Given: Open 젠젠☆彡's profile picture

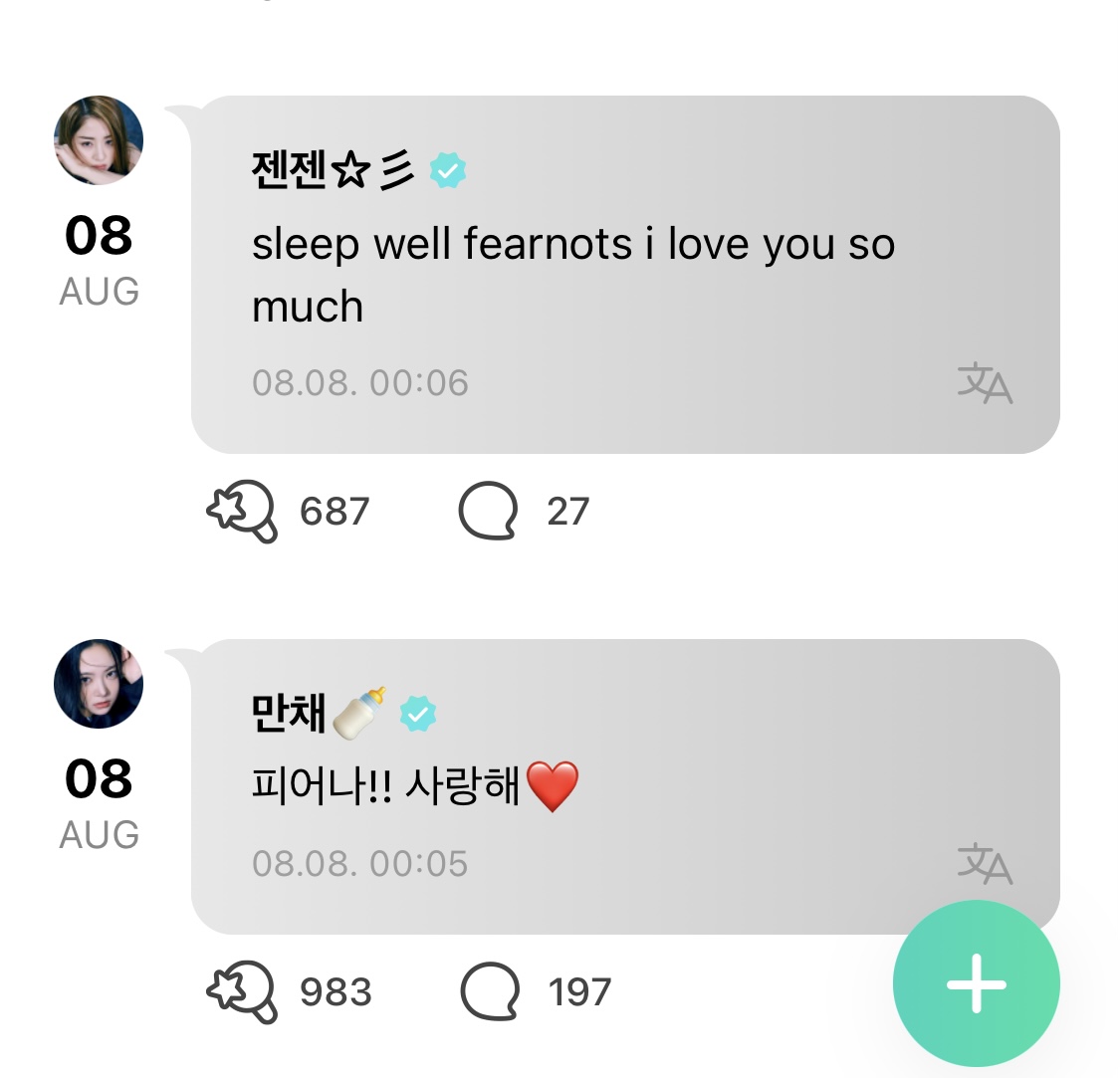Looking at the screenshot, I should [x=98, y=138].
